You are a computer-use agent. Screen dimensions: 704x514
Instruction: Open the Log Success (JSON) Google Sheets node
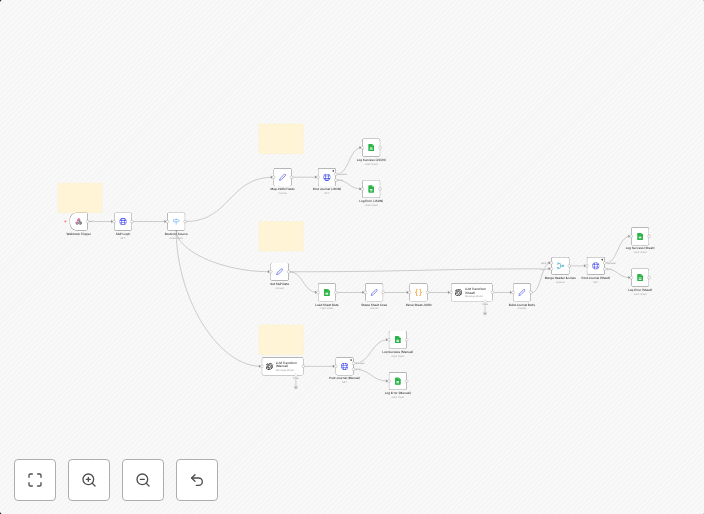(x=371, y=148)
